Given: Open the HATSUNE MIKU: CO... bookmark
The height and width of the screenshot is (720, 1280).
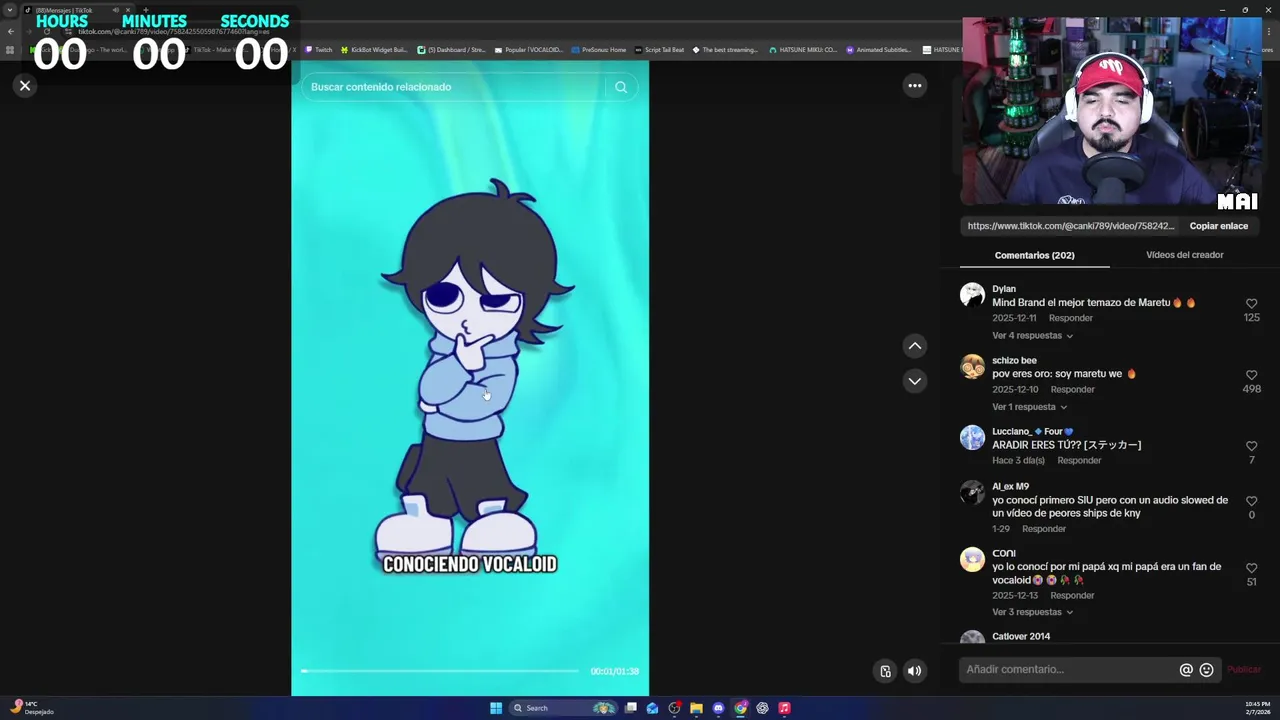Looking at the screenshot, I should click(803, 50).
